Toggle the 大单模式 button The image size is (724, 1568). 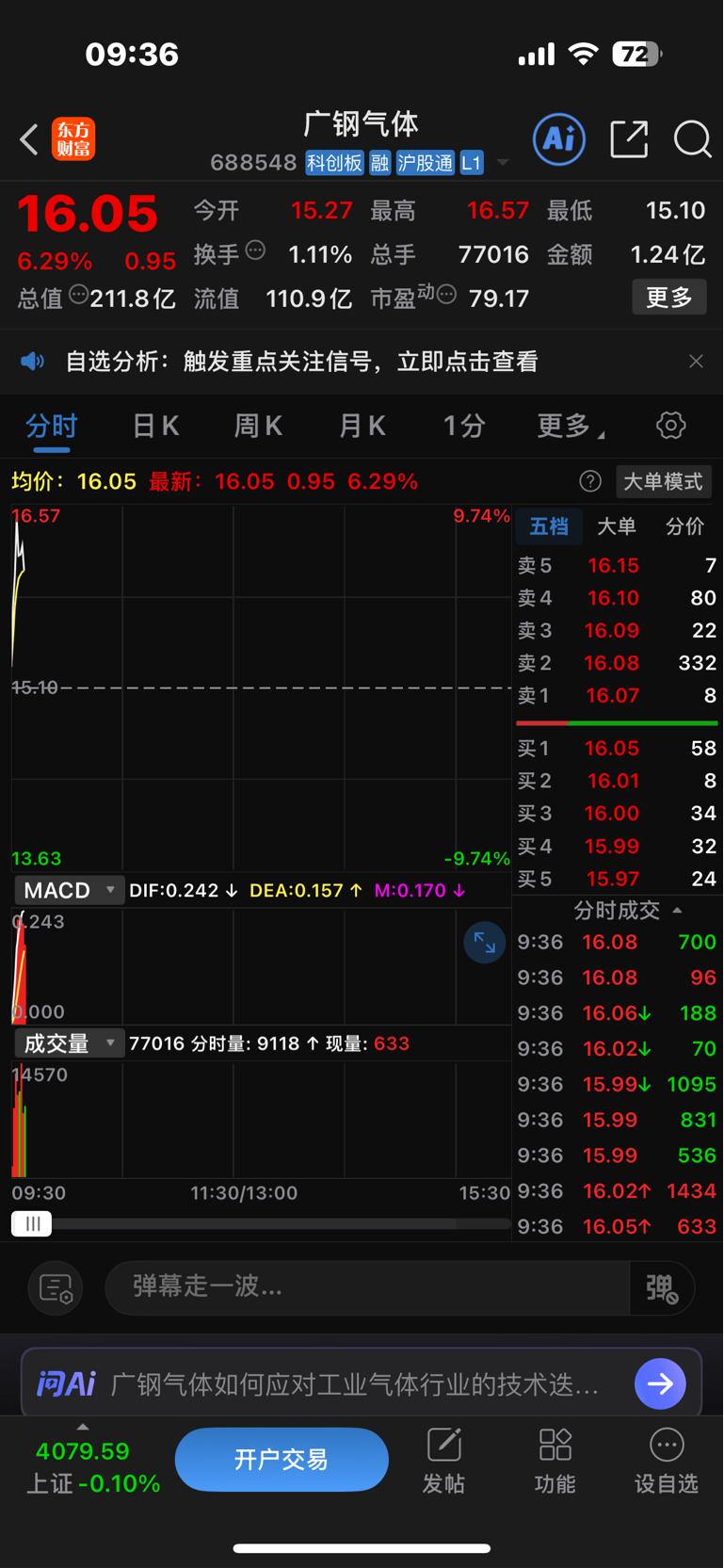663,482
